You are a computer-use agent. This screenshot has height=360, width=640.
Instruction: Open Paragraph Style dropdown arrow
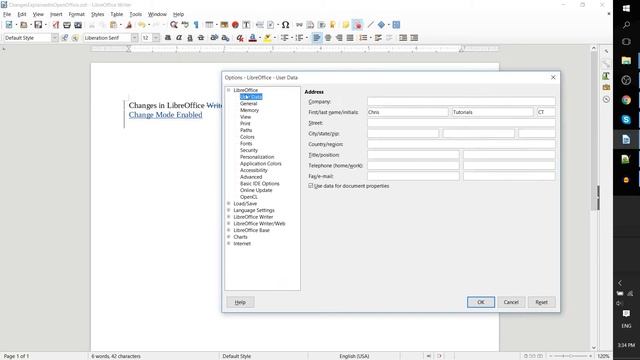[55, 38]
